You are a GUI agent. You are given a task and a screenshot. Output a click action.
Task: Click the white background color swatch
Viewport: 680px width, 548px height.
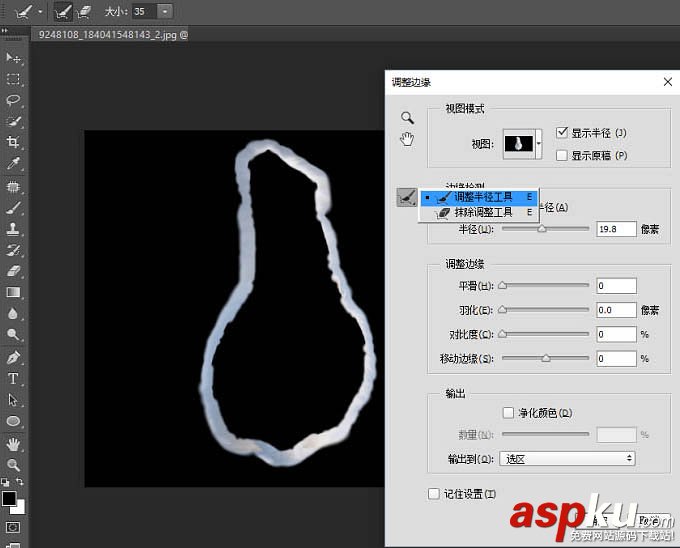[x=20, y=508]
